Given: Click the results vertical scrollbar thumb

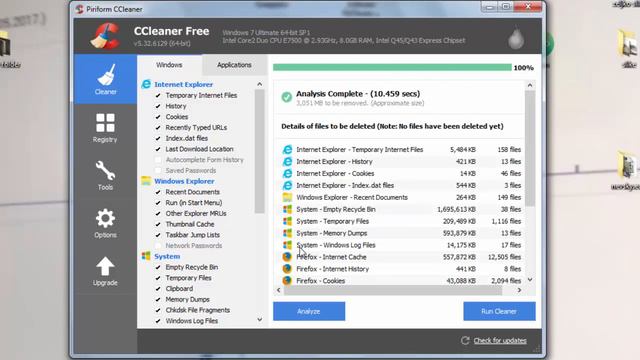Looking at the screenshot, I should tap(530, 148).
